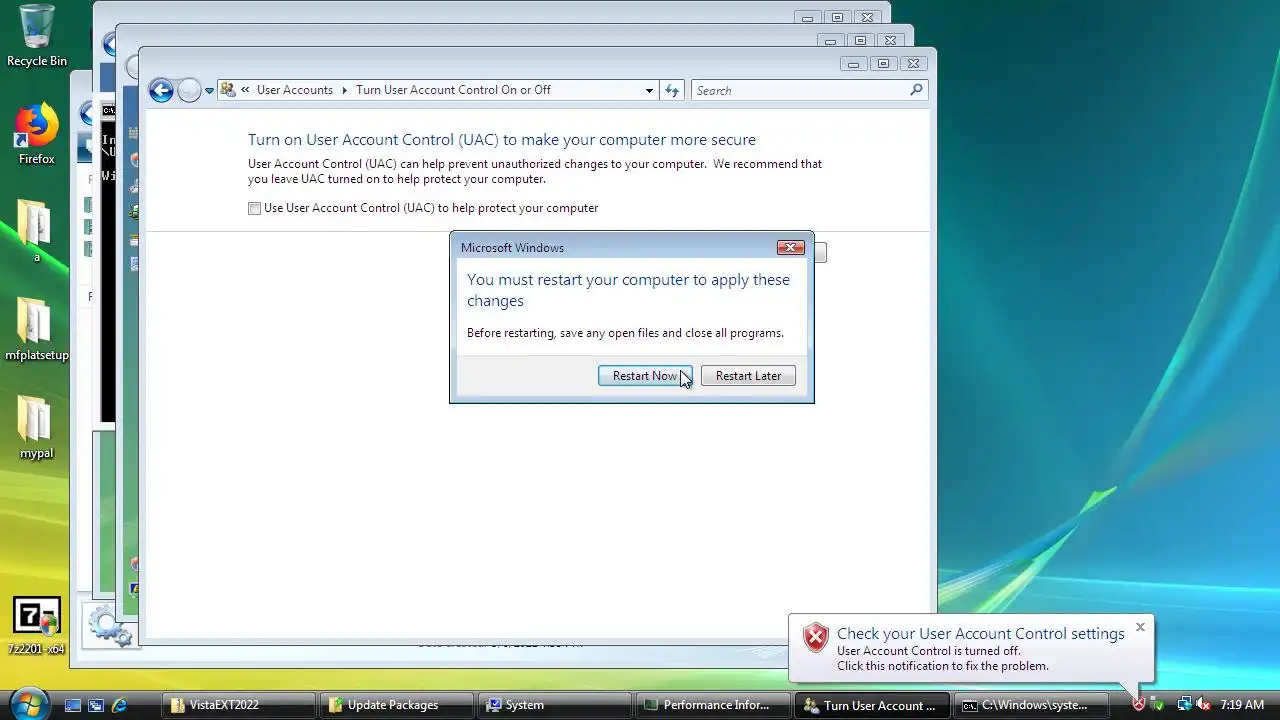Open the 7z2201-x64 installer icon
The width and height of the screenshot is (1280, 720).
(36, 626)
